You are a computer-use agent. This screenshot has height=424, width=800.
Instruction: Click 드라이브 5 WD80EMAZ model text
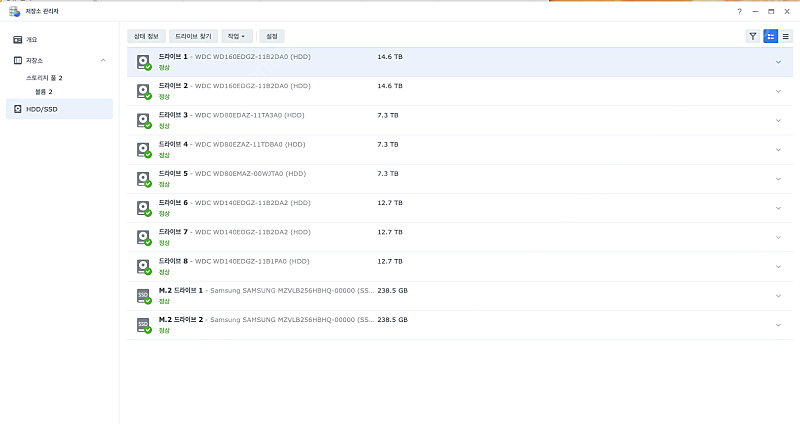coord(251,173)
